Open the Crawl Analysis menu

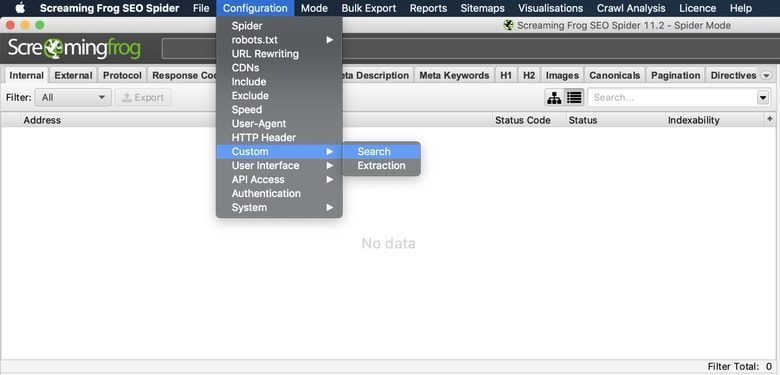click(631, 8)
